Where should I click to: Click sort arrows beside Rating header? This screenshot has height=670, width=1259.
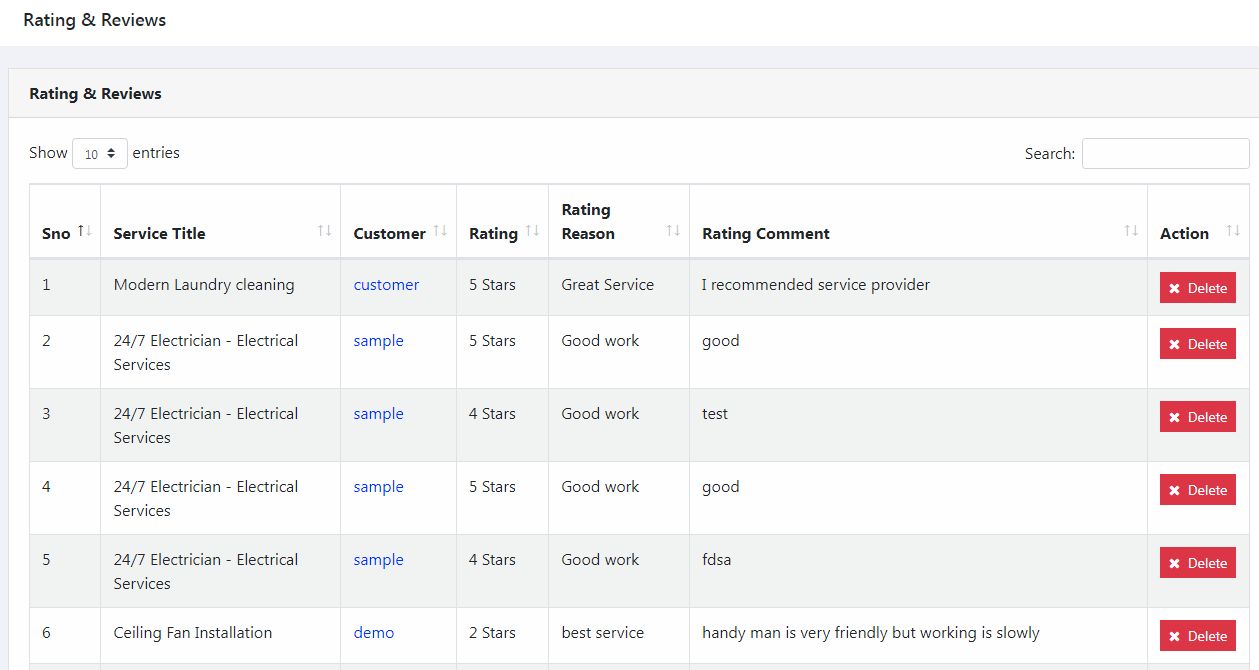click(532, 231)
